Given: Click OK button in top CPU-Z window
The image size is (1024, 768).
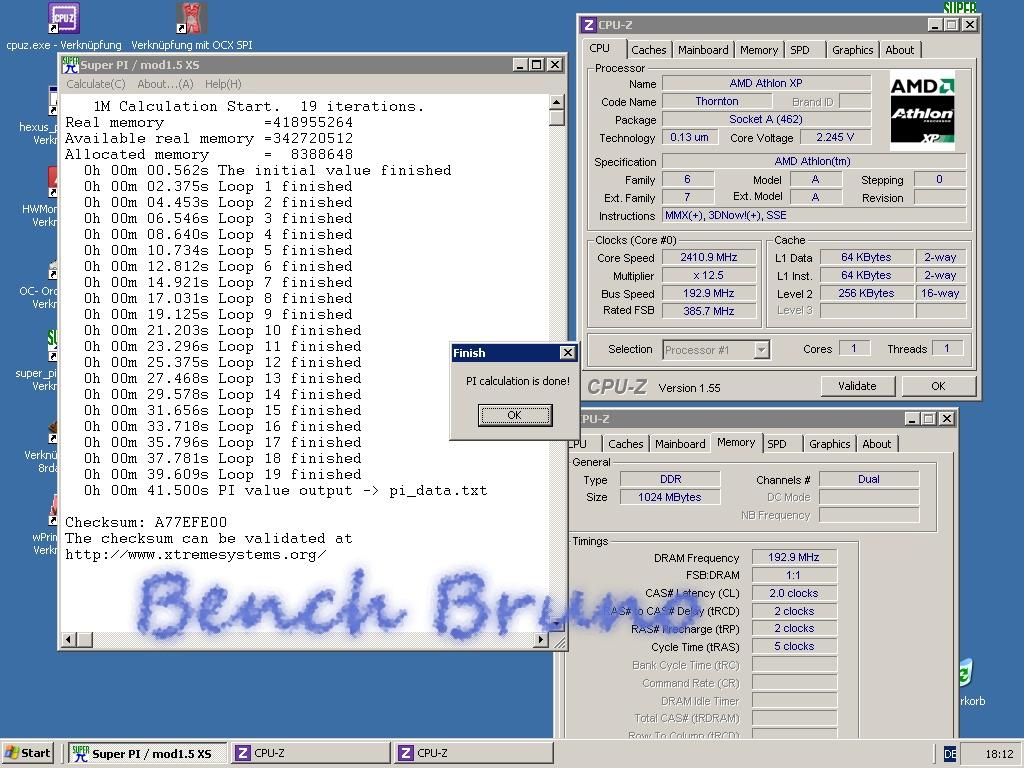Looking at the screenshot, I should 938,386.
